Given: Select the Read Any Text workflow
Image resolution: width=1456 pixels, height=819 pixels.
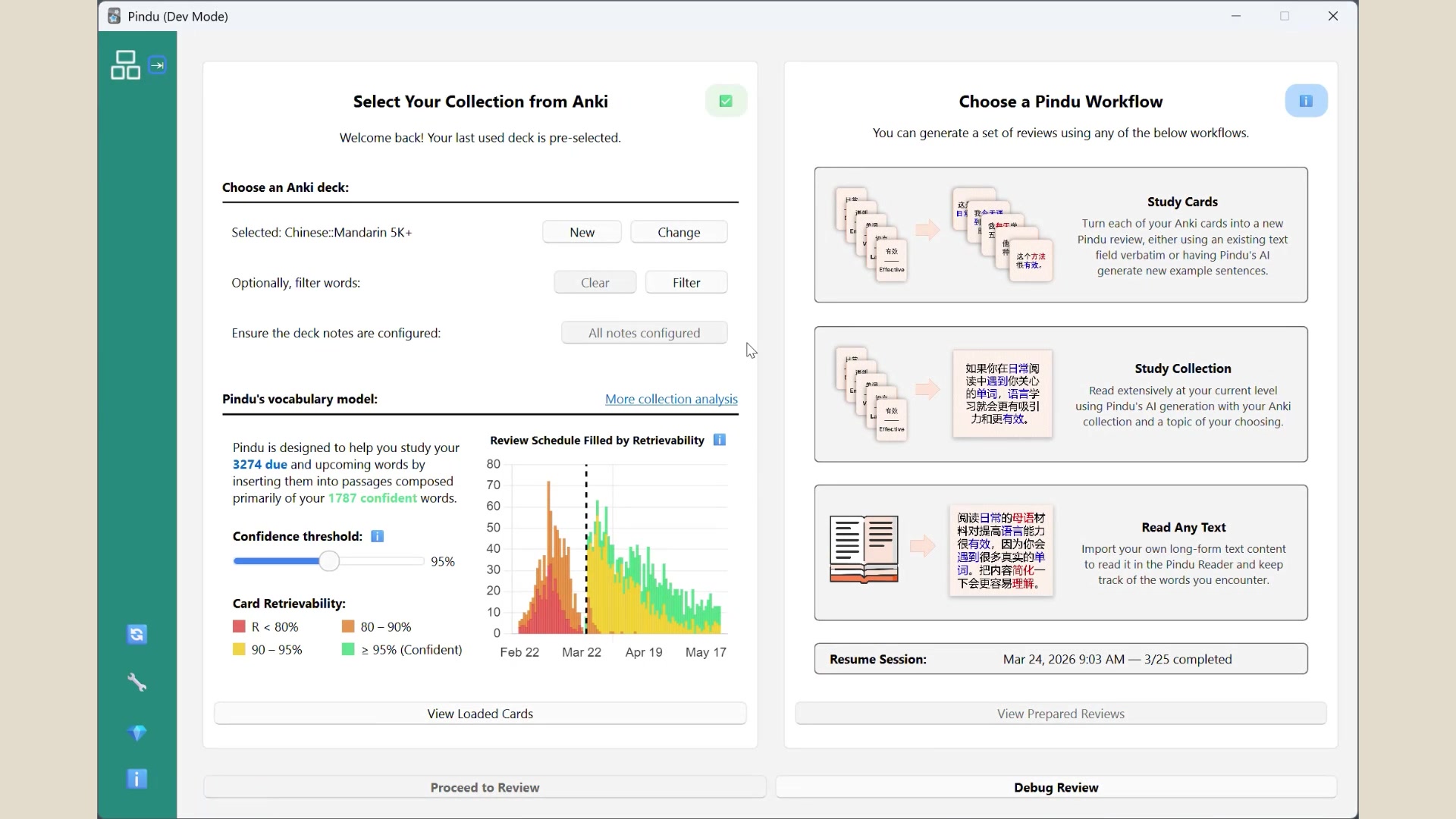Looking at the screenshot, I should coord(1061,553).
